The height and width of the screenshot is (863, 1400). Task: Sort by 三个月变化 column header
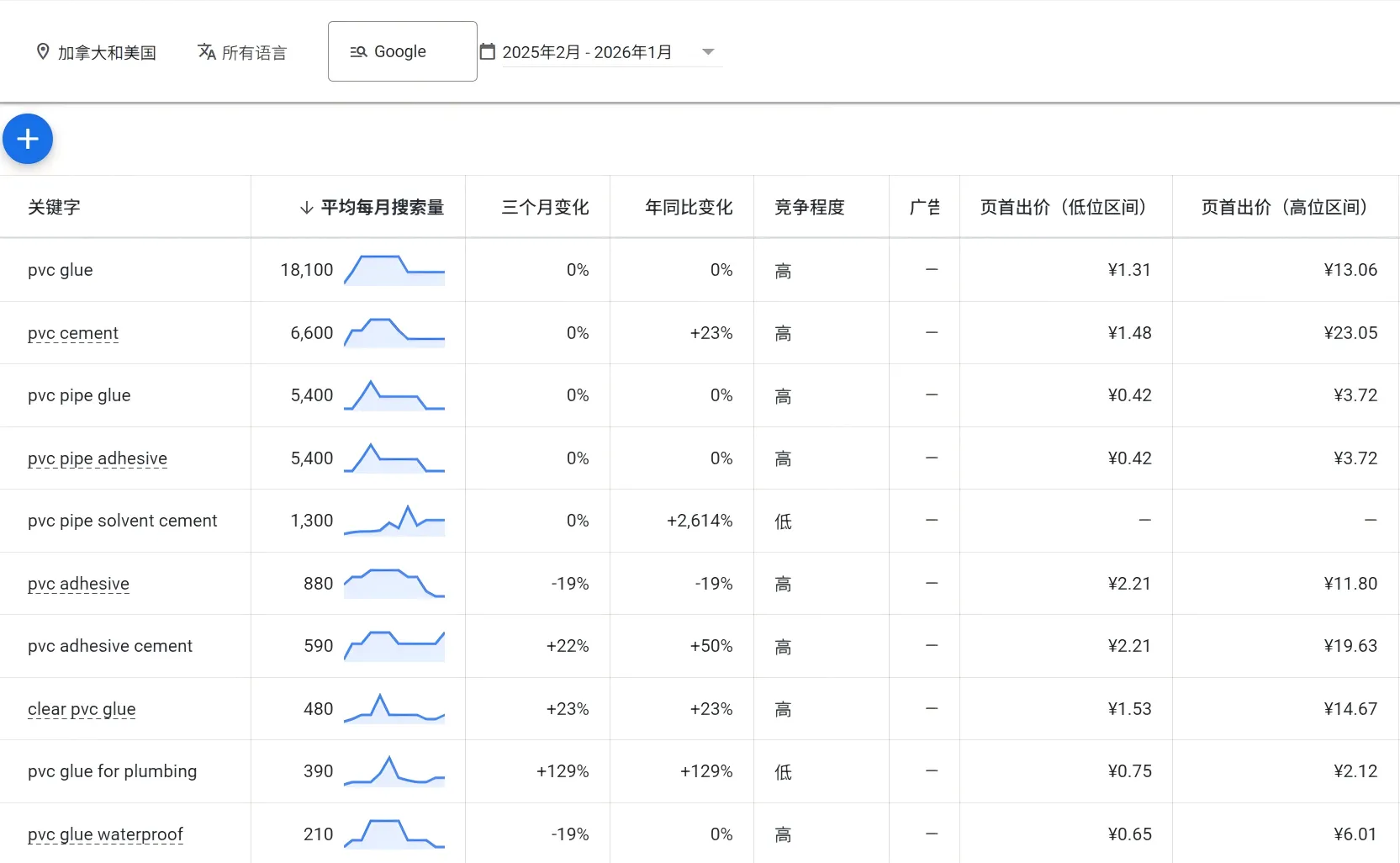click(545, 208)
